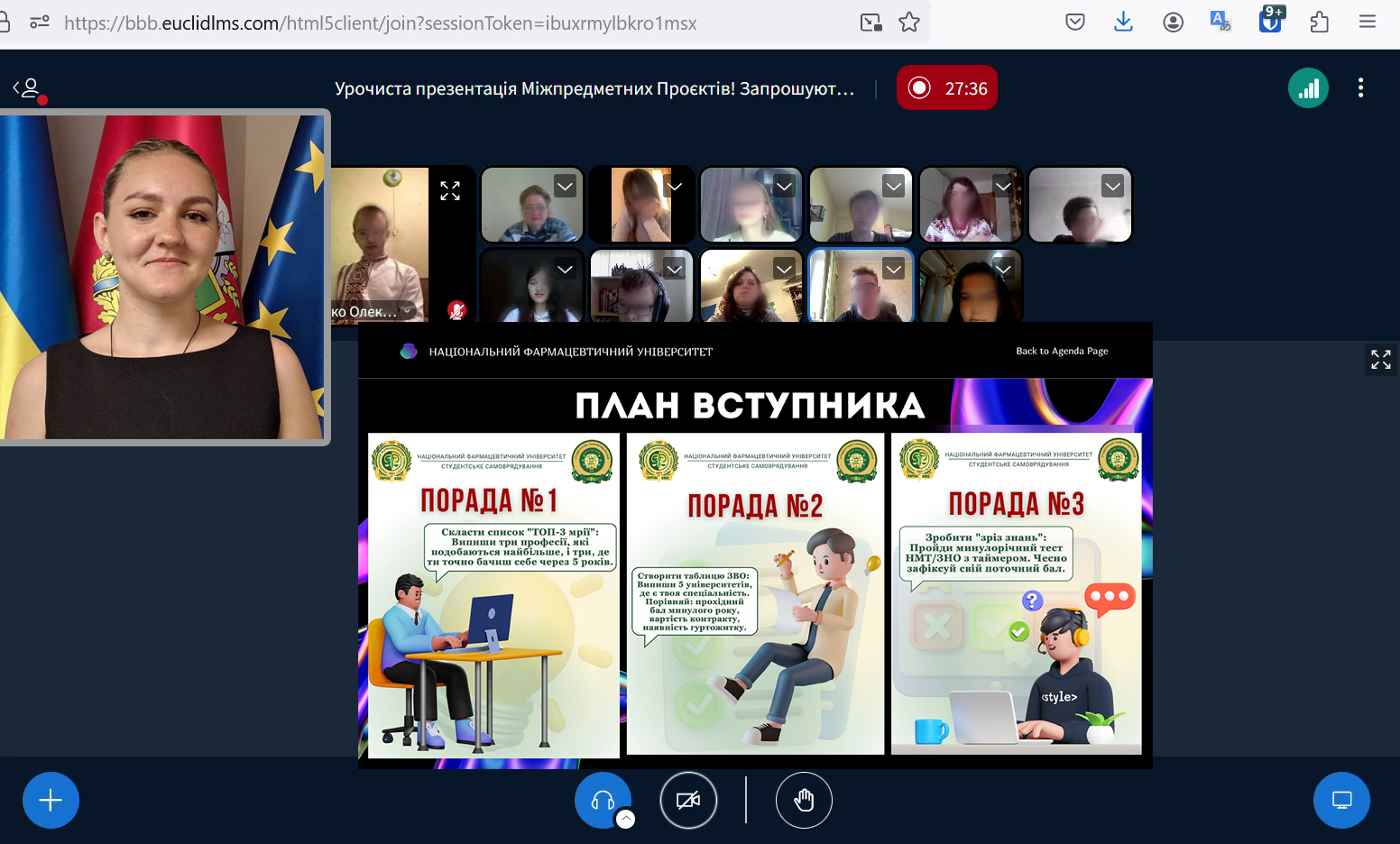Make the presentation fullscreen
Viewport: 1400px width, 844px height.
tap(1380, 360)
